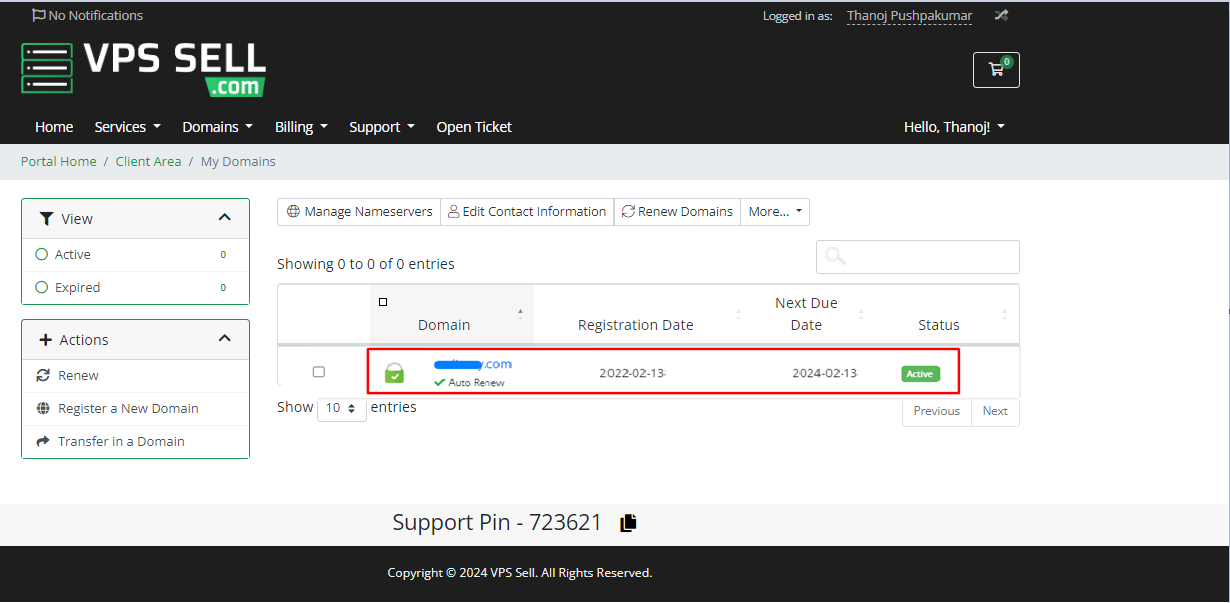1230x603 pixels.
Task: Sort by Status column arrows
Action: pyautogui.click(x=1004, y=314)
